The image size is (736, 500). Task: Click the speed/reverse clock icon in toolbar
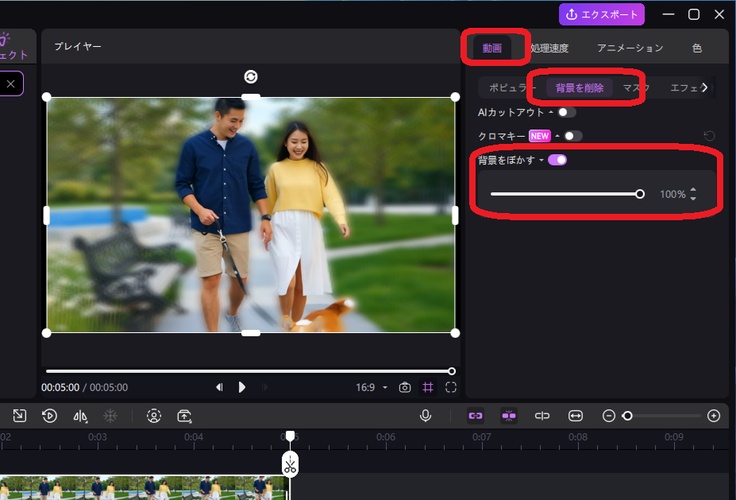coord(49,415)
